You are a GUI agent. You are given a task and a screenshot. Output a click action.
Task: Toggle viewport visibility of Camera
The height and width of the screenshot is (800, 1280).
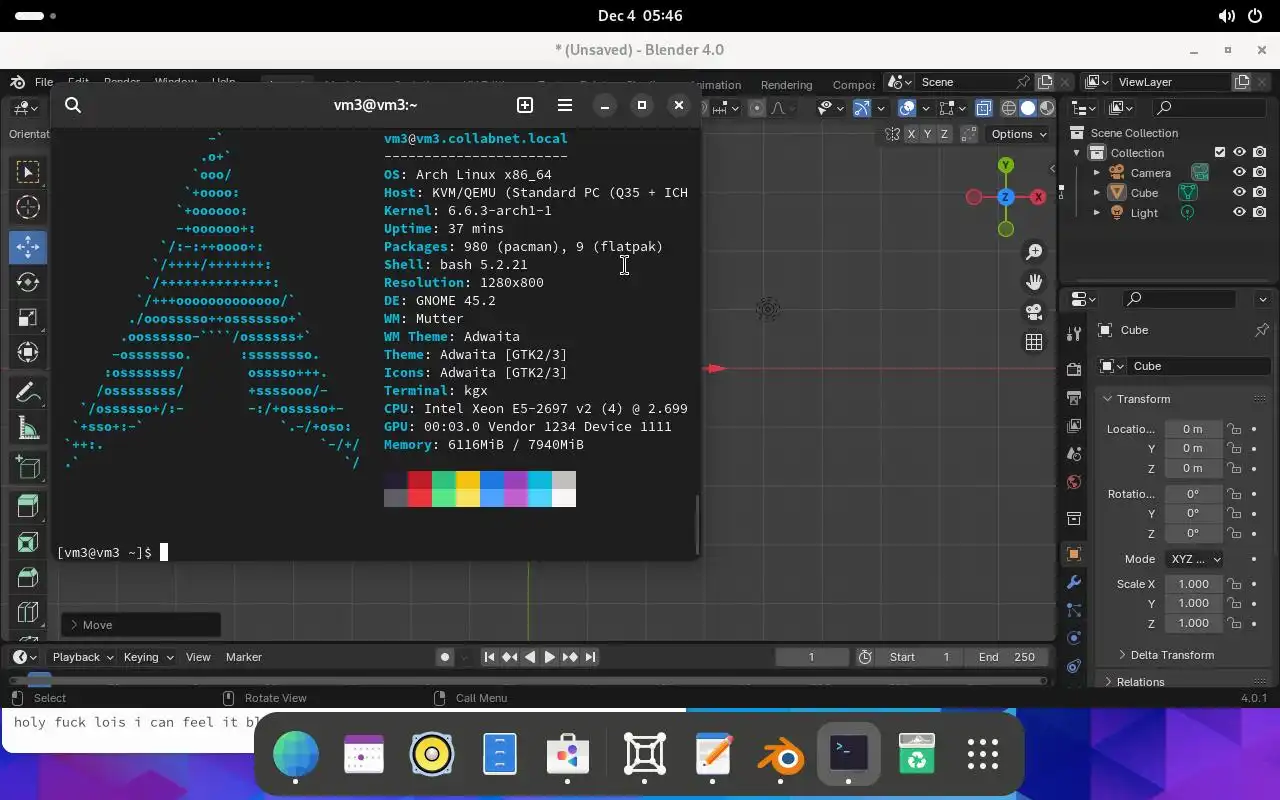[1239, 172]
